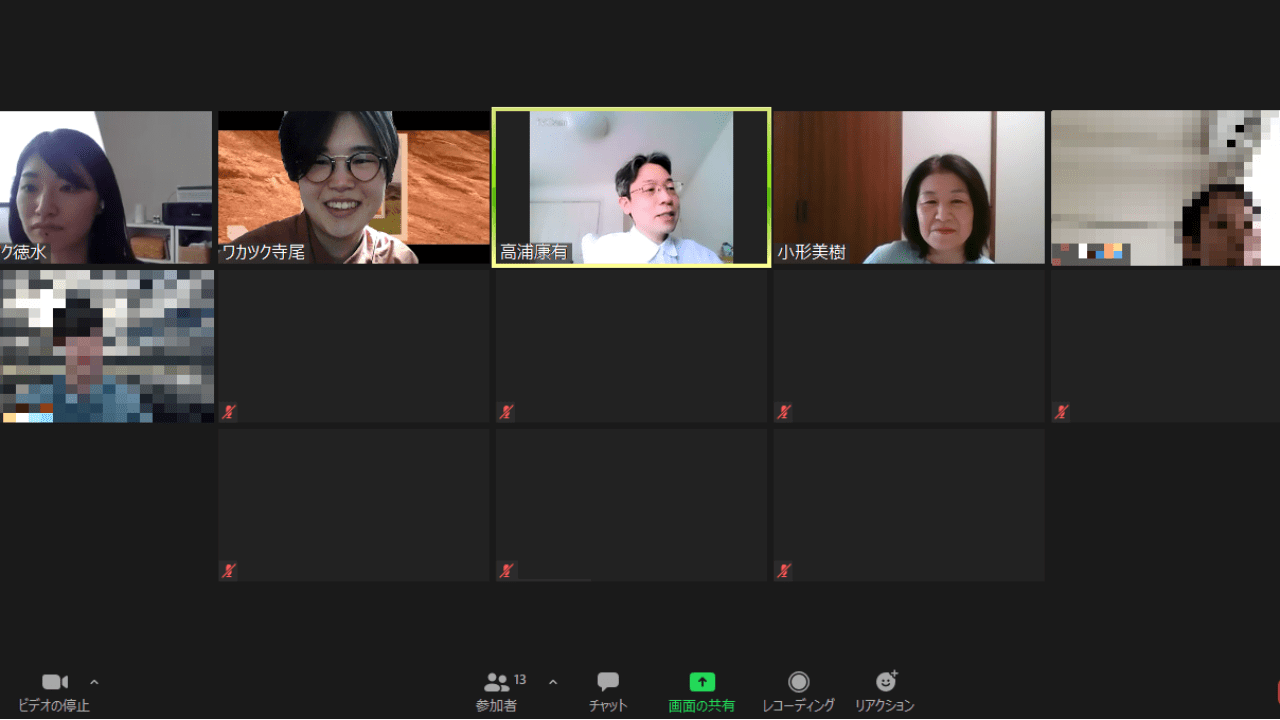The width and height of the screenshot is (1280, 720).
Task: Select the pixelated video tile beneath 徳水
Action: 107,346
